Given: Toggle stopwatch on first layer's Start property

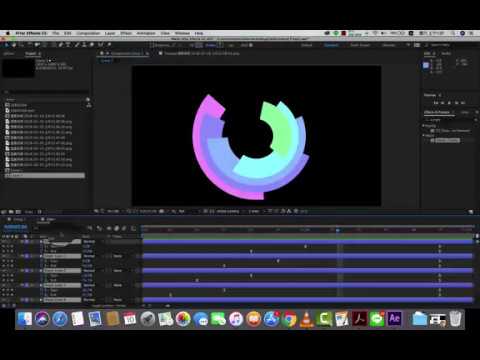Looking at the screenshot, I should click(47, 246).
